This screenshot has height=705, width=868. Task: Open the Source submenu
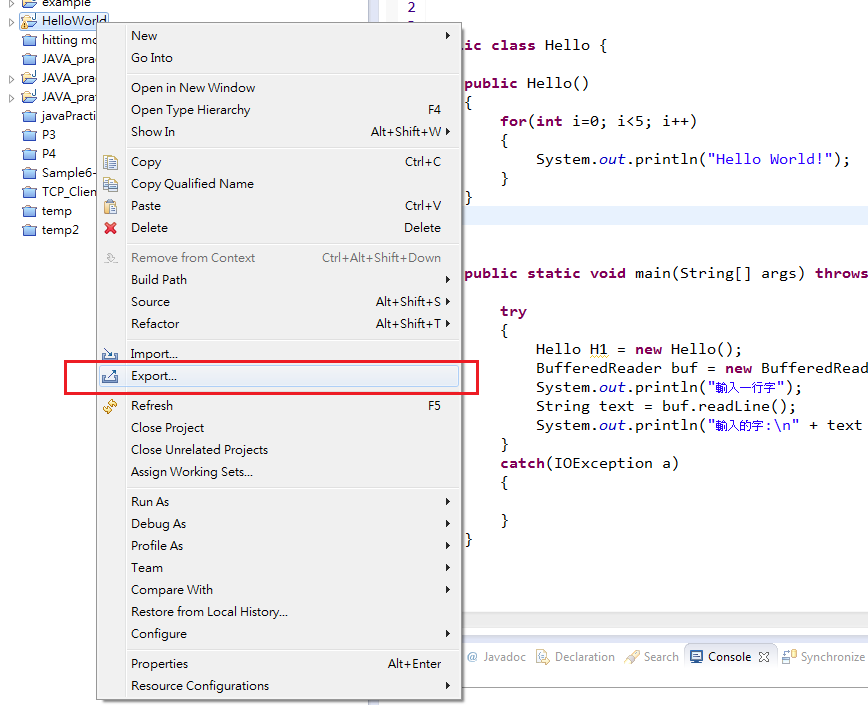[x=293, y=302]
